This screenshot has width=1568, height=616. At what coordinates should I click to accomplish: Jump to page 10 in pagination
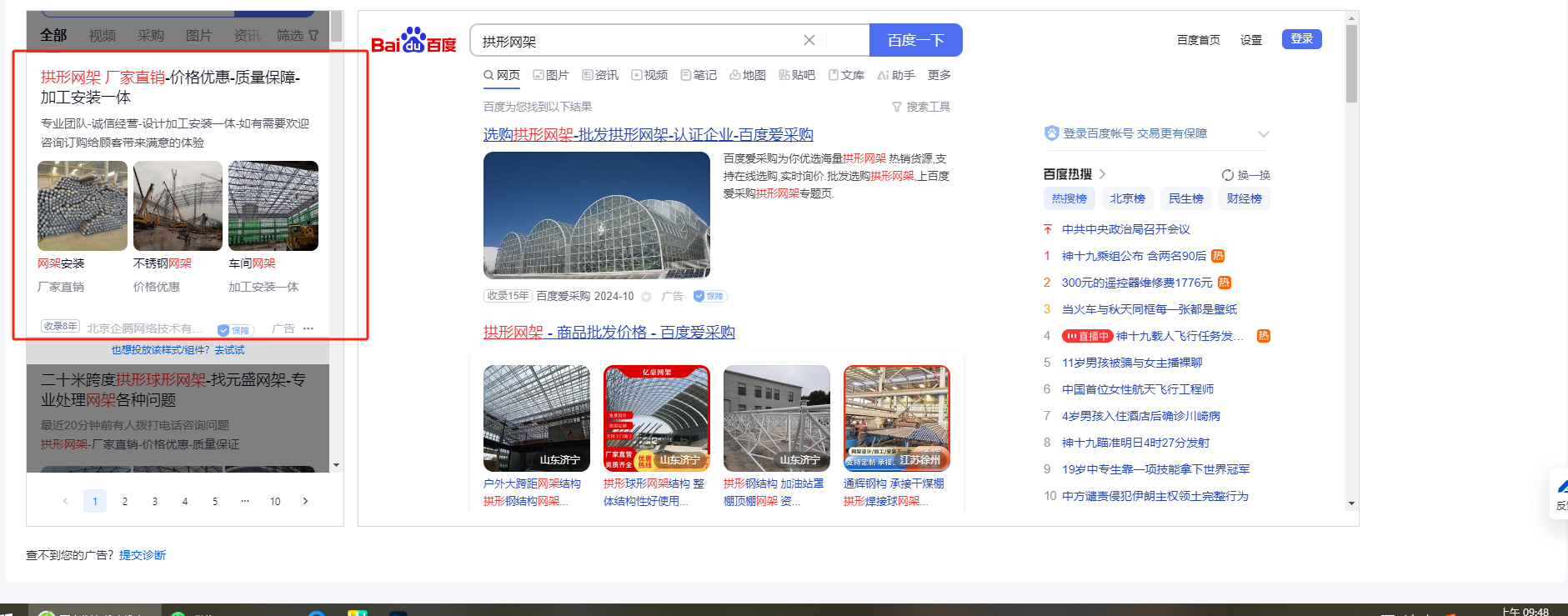[x=275, y=501]
